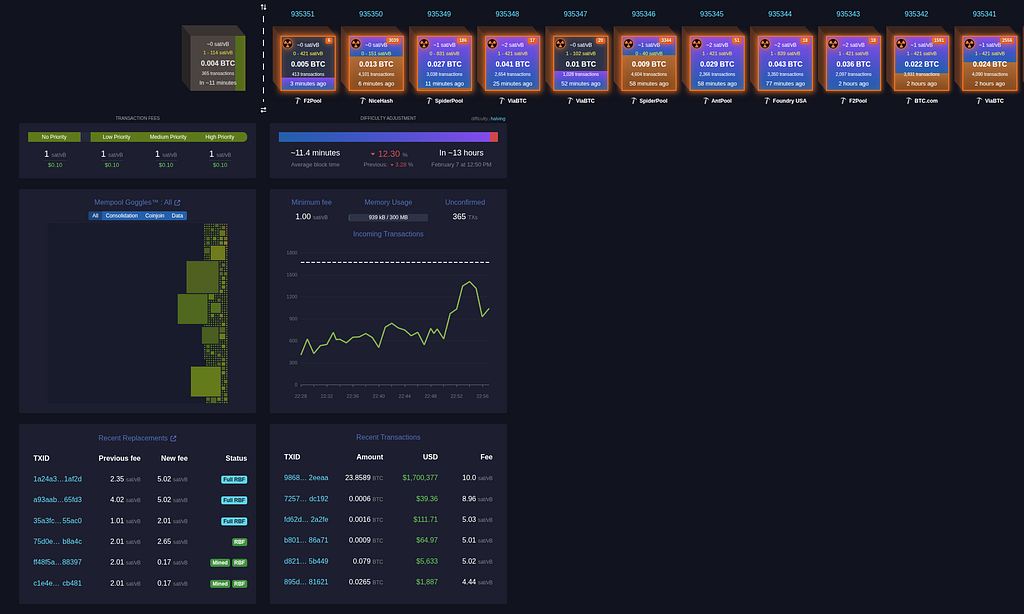1024x614 pixels.
Task: Click the radiation icon on block 935346
Action: pyautogui.click(x=628, y=45)
